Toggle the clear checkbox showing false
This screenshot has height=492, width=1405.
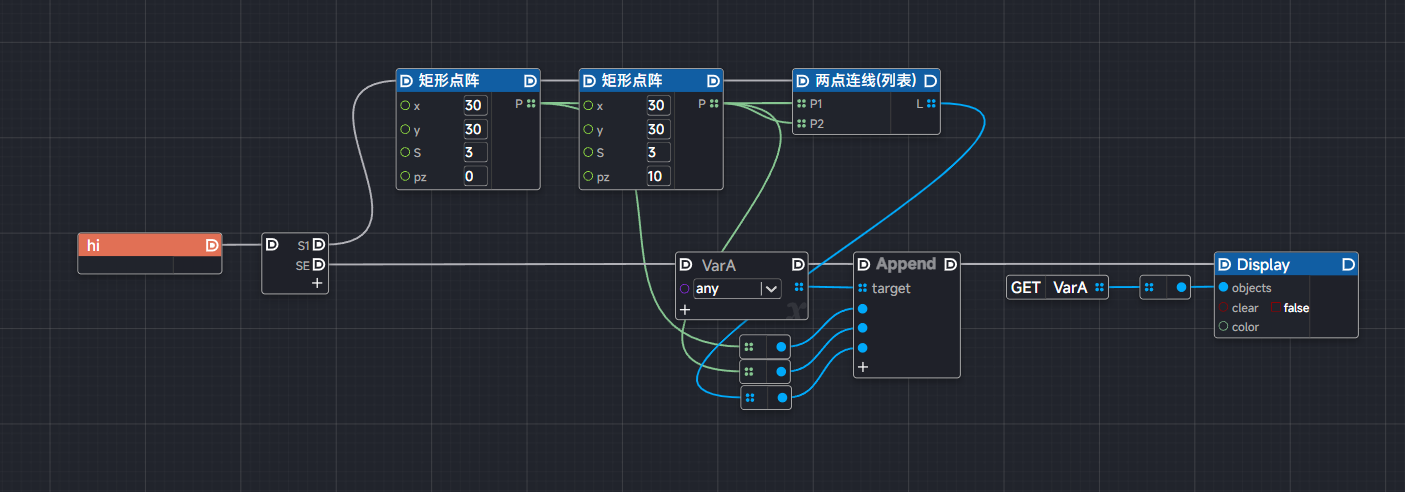click(1277, 308)
